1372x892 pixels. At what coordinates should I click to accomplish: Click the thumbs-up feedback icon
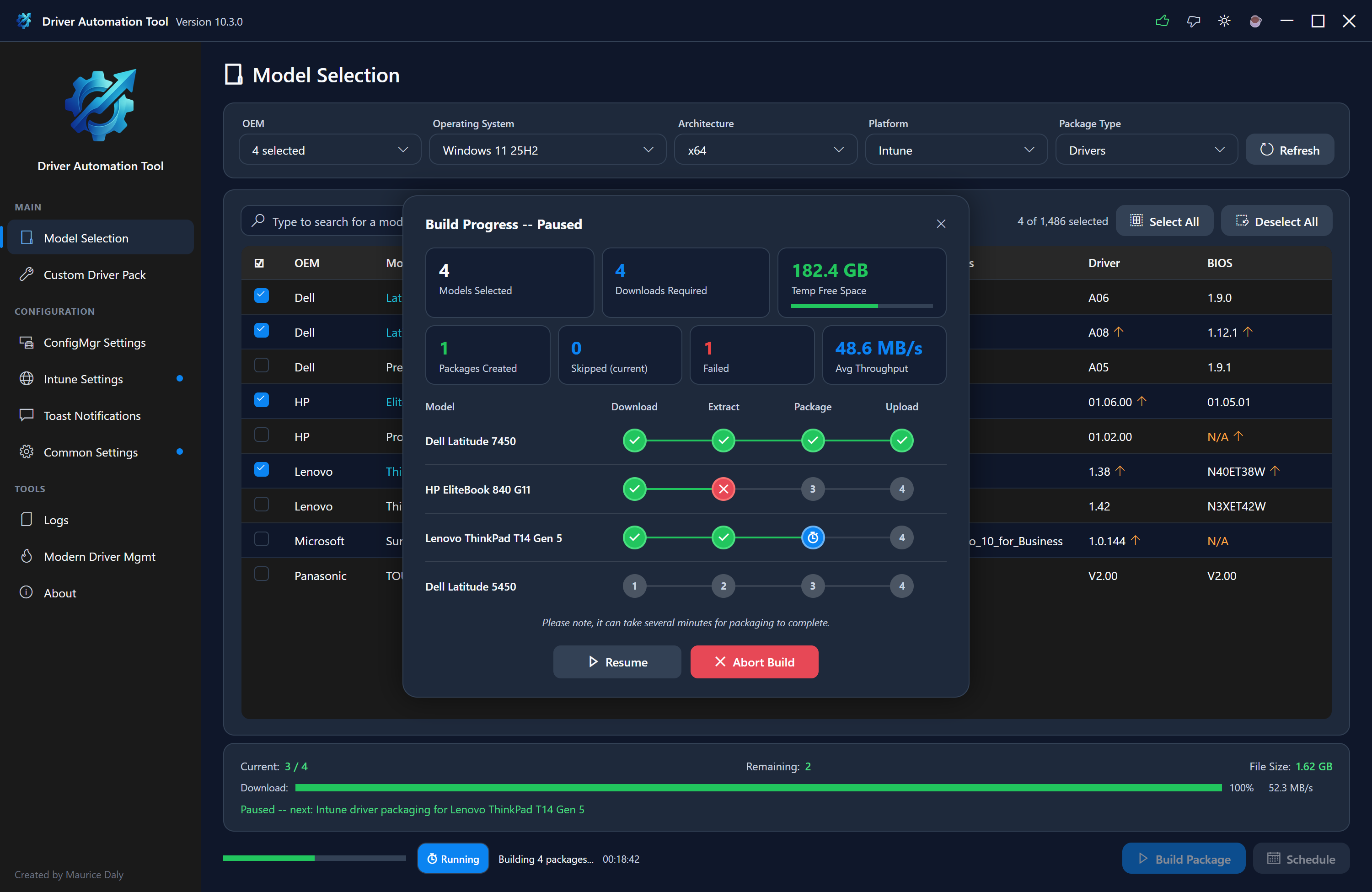(x=1162, y=21)
